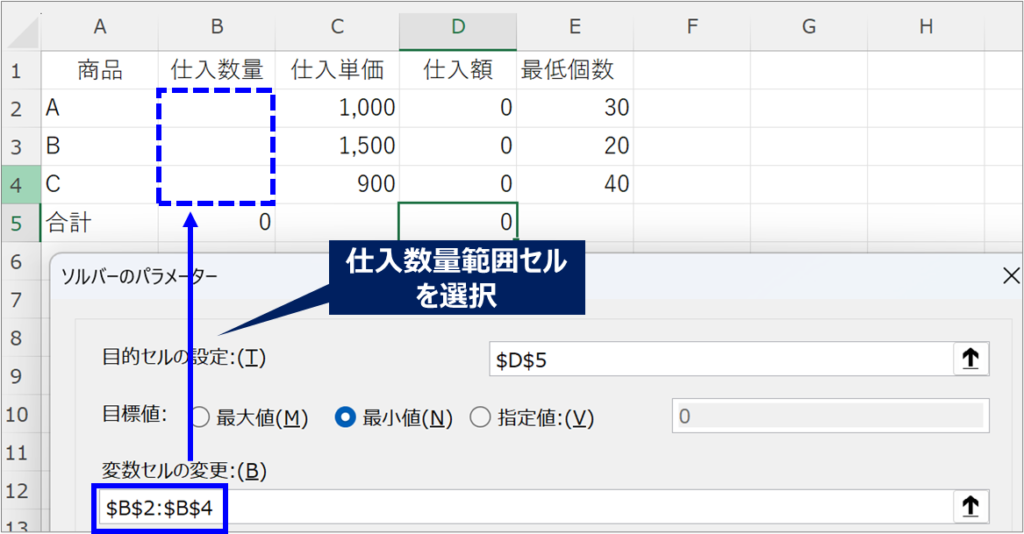The width and height of the screenshot is (1024, 534).
Task: Click cell E4 containing 40
Action: [575, 184]
